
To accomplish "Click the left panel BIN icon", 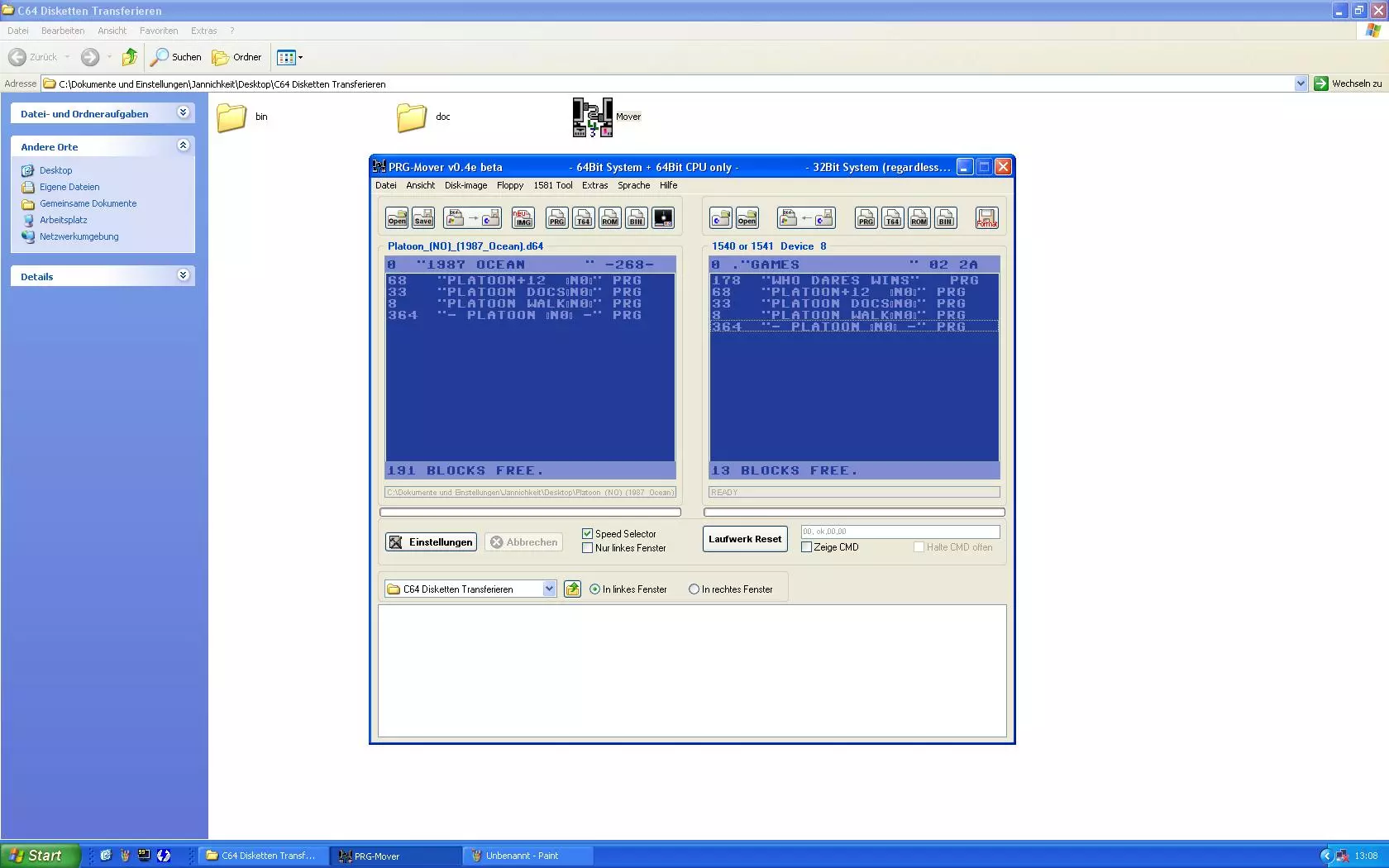I will coord(637,217).
